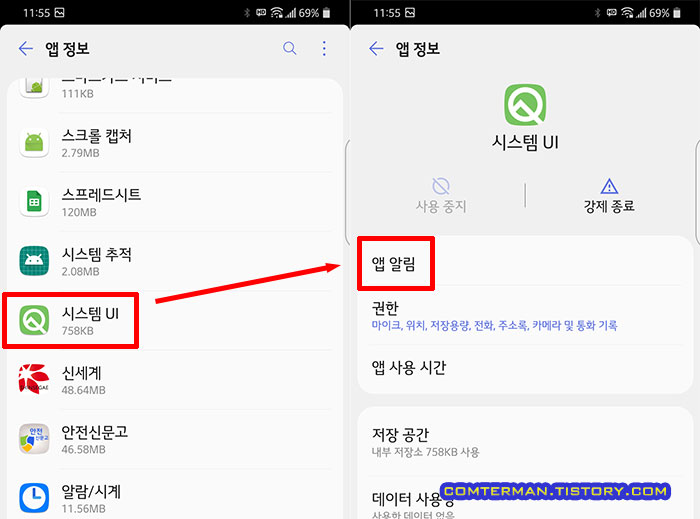700x519 pixels.
Task: Open 스크롤 캡처 2.79MB entry
Action: click(x=175, y=143)
